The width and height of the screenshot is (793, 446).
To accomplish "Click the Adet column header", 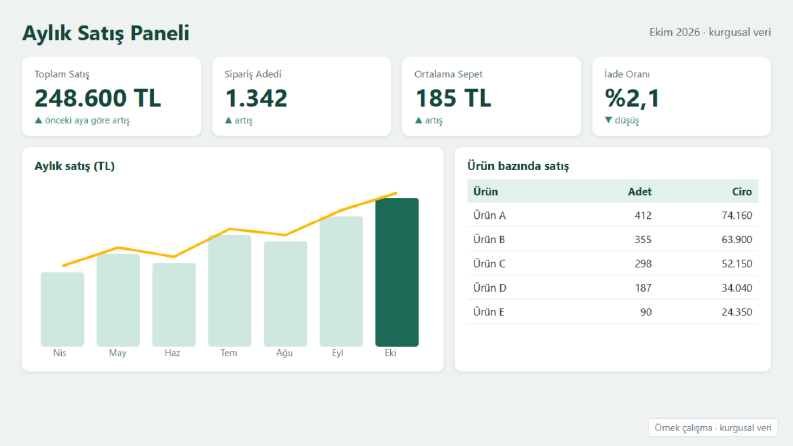I will click(x=640, y=192).
